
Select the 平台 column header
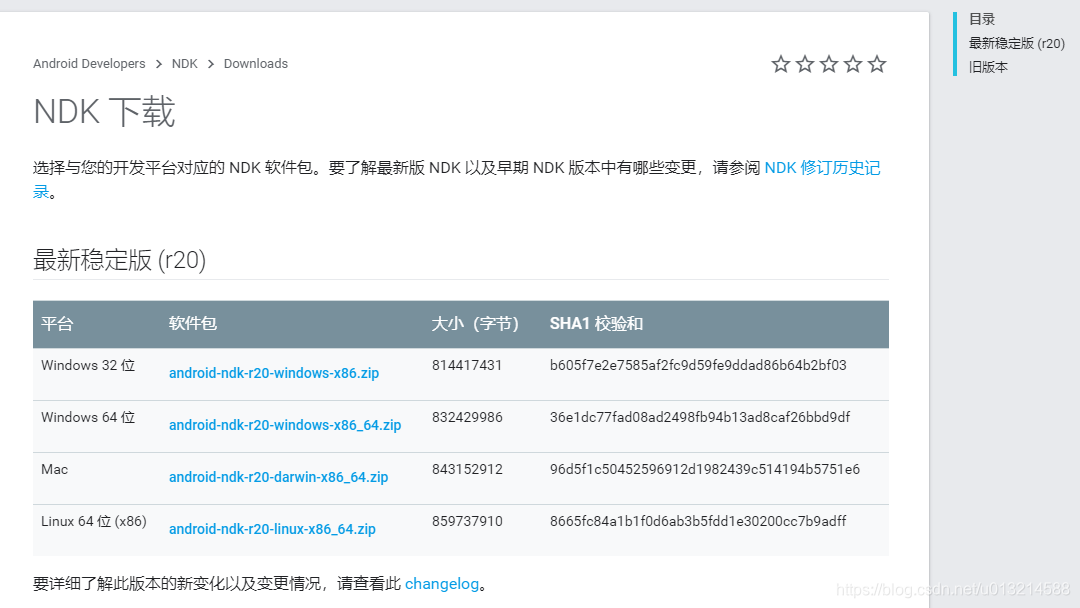coord(57,324)
